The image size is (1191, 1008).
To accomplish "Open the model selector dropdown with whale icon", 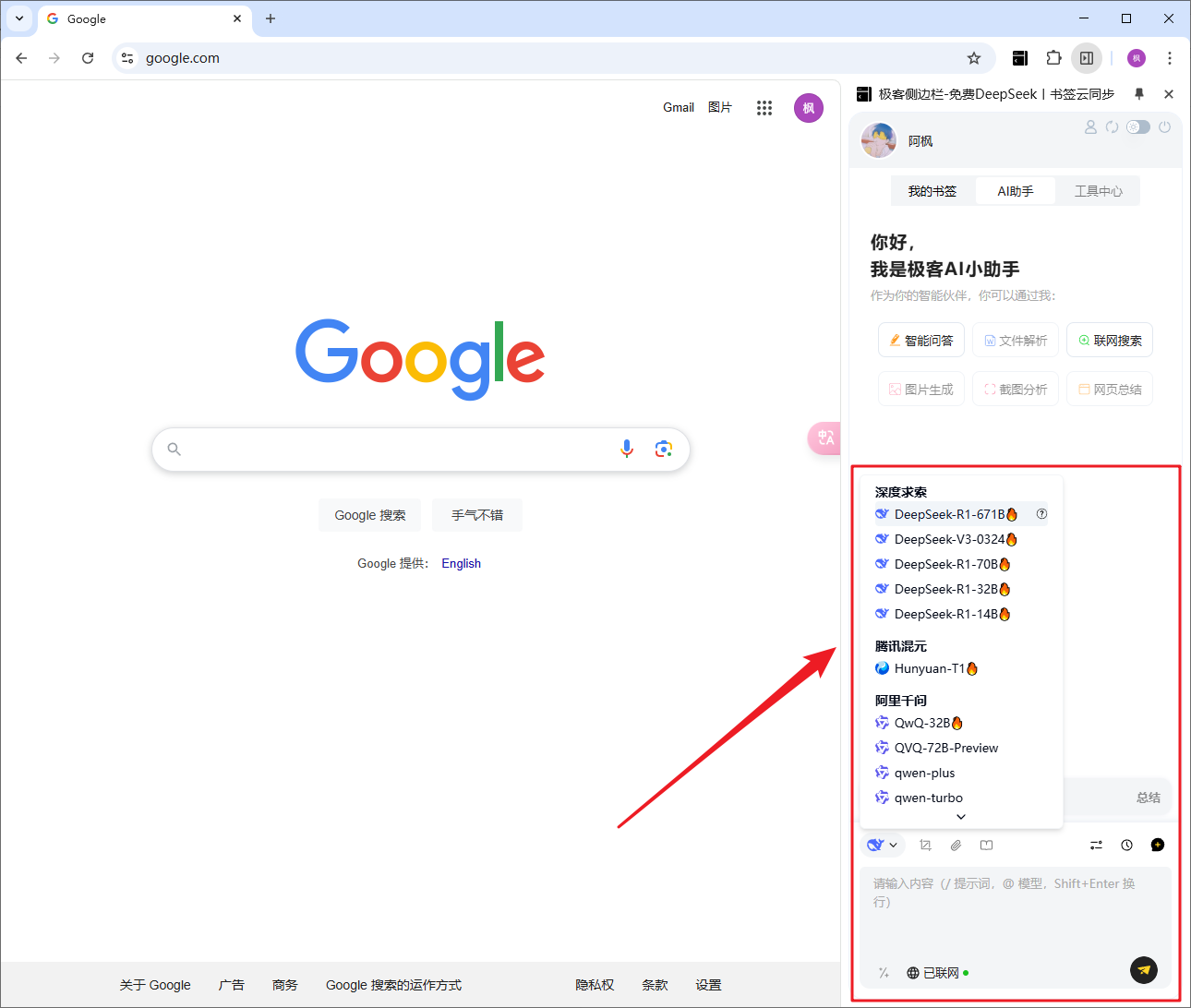I will click(x=883, y=845).
